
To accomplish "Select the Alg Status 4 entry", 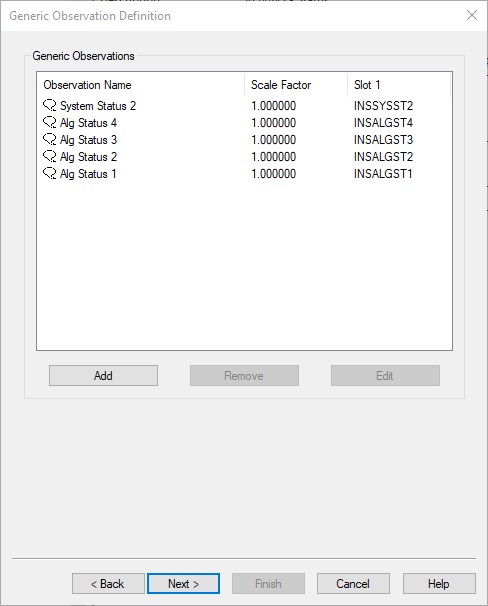I will click(88, 123).
